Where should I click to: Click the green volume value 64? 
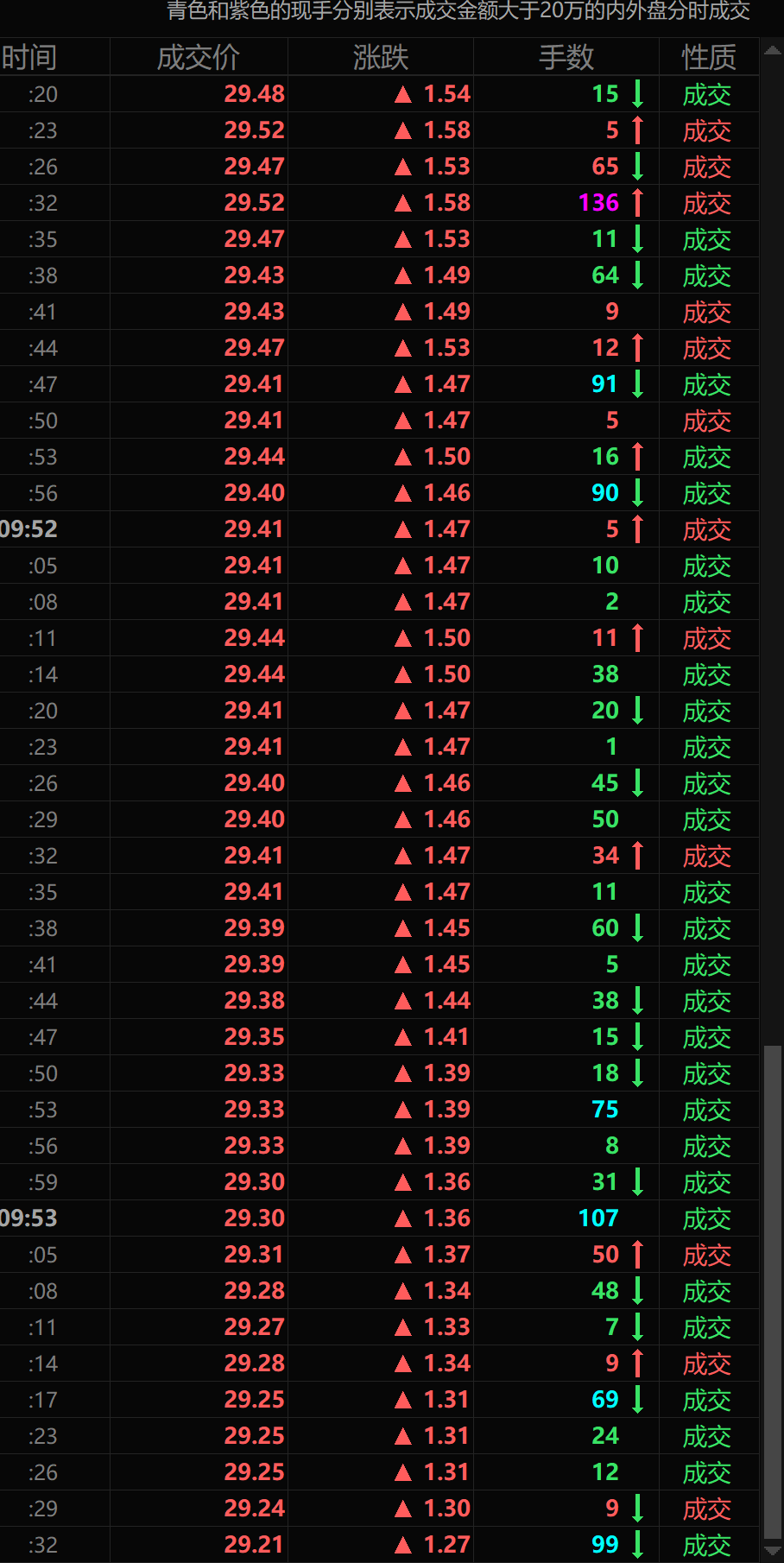coord(605,275)
